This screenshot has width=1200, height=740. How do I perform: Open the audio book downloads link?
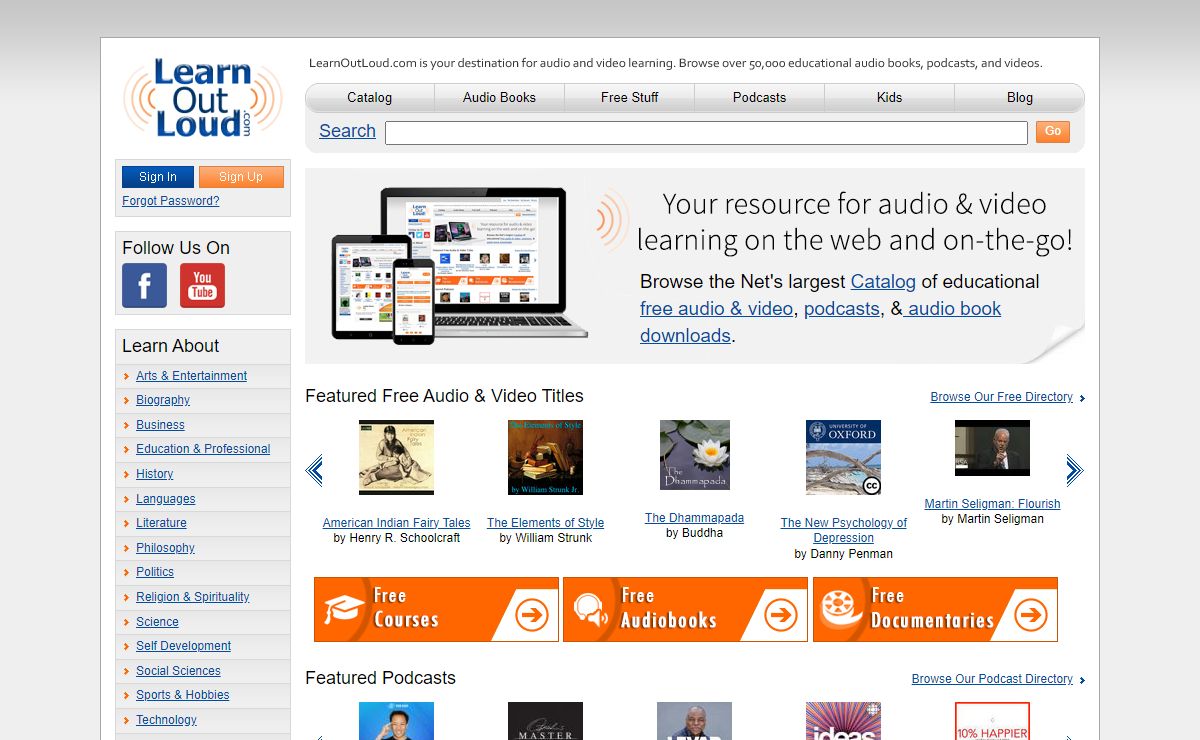[820, 322]
